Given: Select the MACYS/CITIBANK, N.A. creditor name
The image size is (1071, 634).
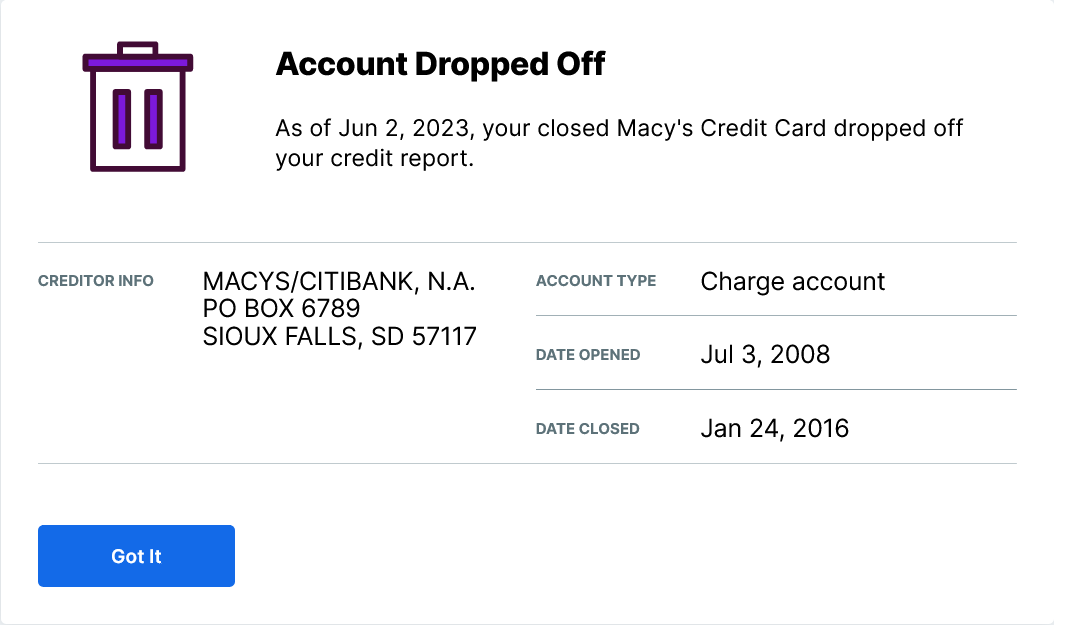Looking at the screenshot, I should click(x=339, y=281).
